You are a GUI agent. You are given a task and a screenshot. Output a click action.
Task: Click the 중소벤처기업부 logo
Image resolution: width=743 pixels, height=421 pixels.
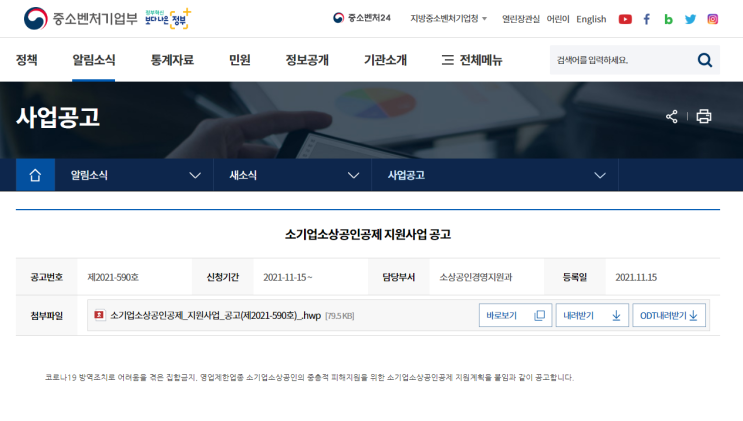(81, 18)
